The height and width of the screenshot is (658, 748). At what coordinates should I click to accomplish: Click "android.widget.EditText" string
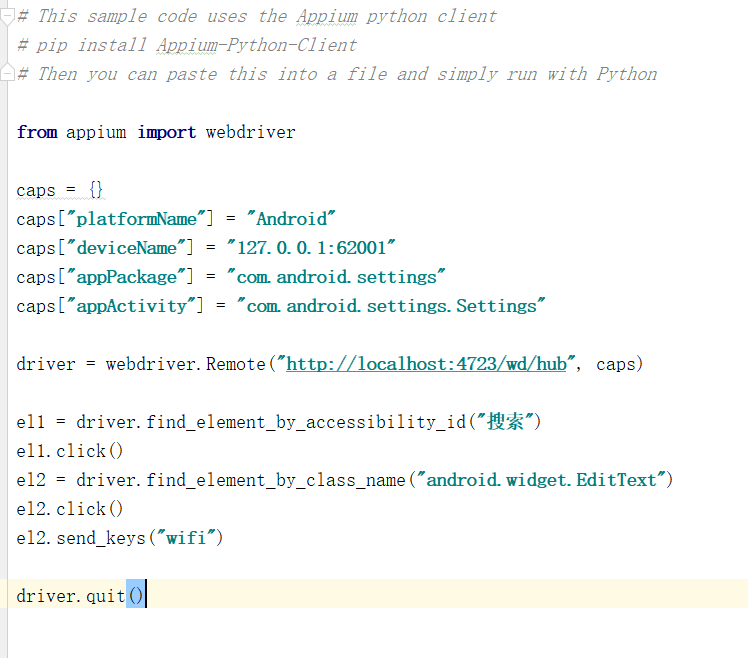(x=541, y=480)
